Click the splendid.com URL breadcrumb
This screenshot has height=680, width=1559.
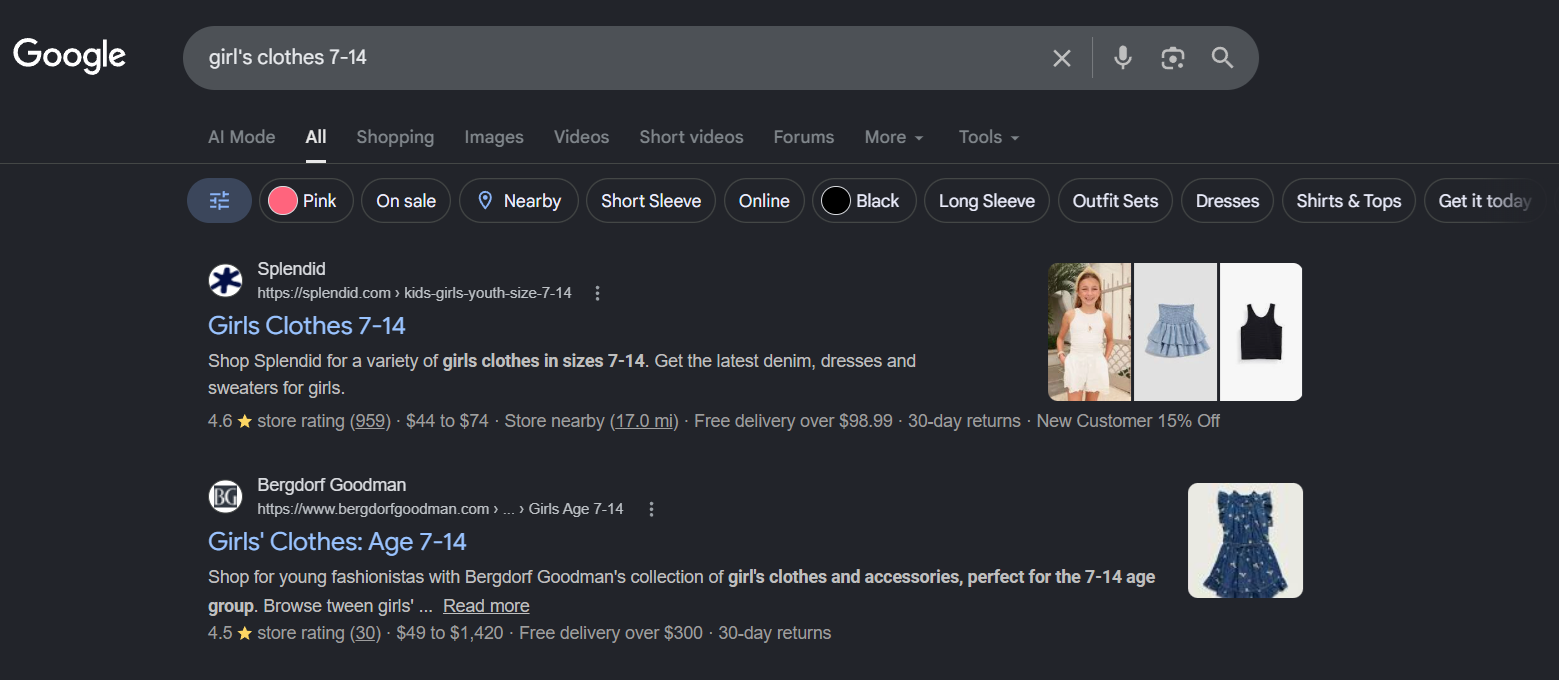(x=414, y=293)
